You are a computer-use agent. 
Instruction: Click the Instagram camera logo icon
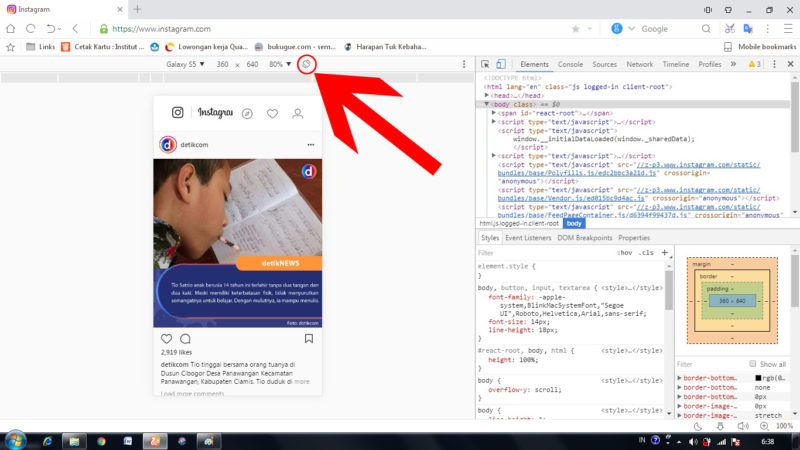click(x=178, y=112)
